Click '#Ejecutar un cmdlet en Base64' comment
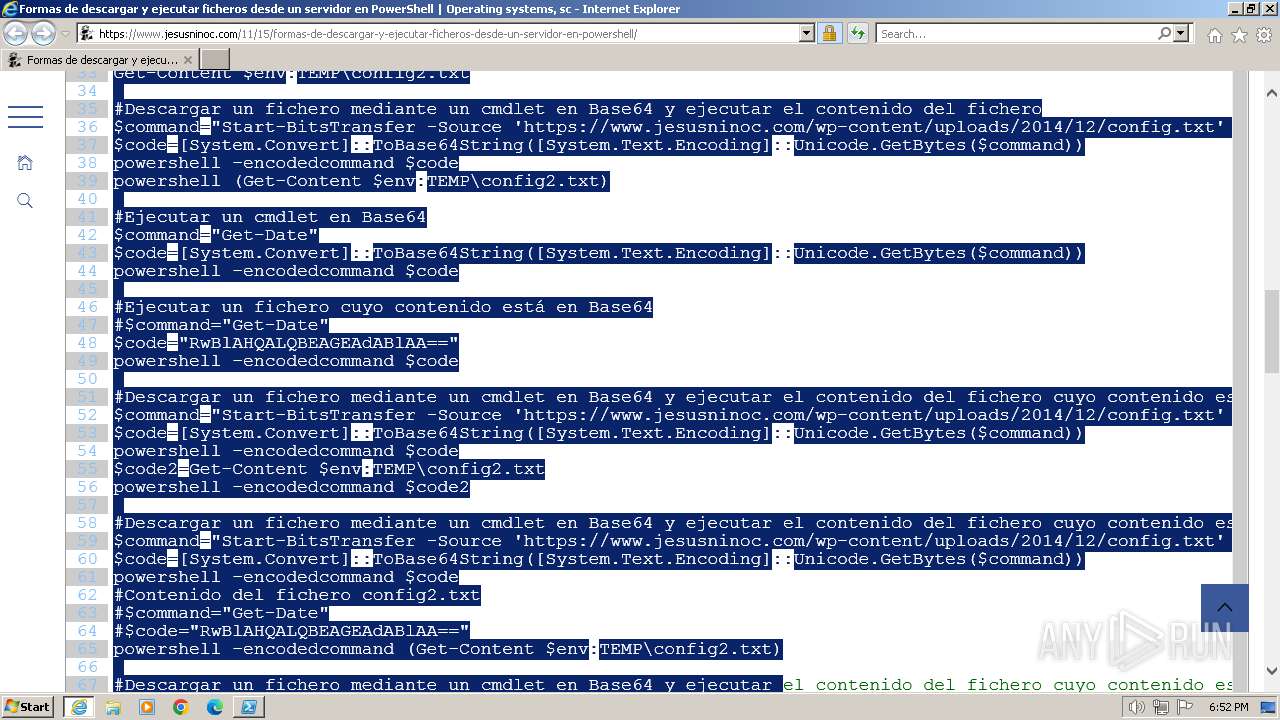1280x720 pixels. 270,217
